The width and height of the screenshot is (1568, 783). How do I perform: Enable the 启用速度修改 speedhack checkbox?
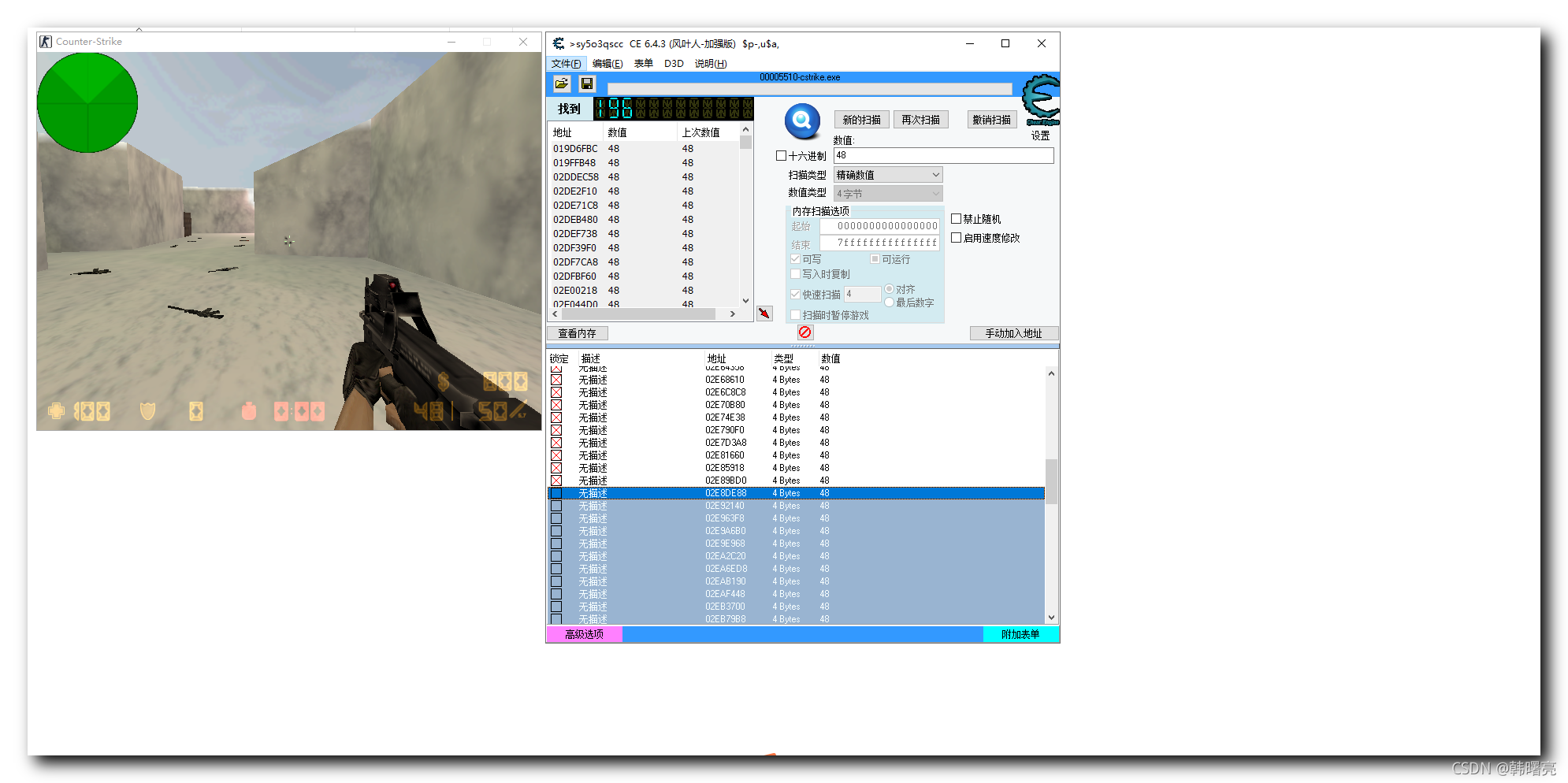pos(957,238)
